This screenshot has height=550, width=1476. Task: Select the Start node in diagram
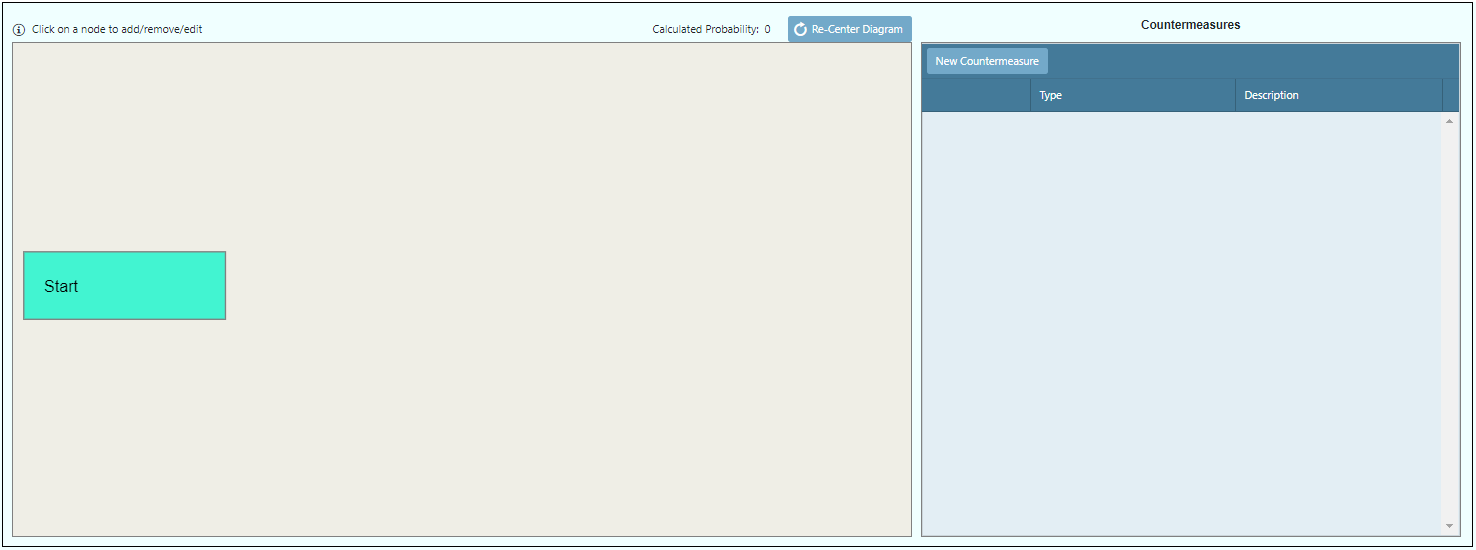point(125,286)
